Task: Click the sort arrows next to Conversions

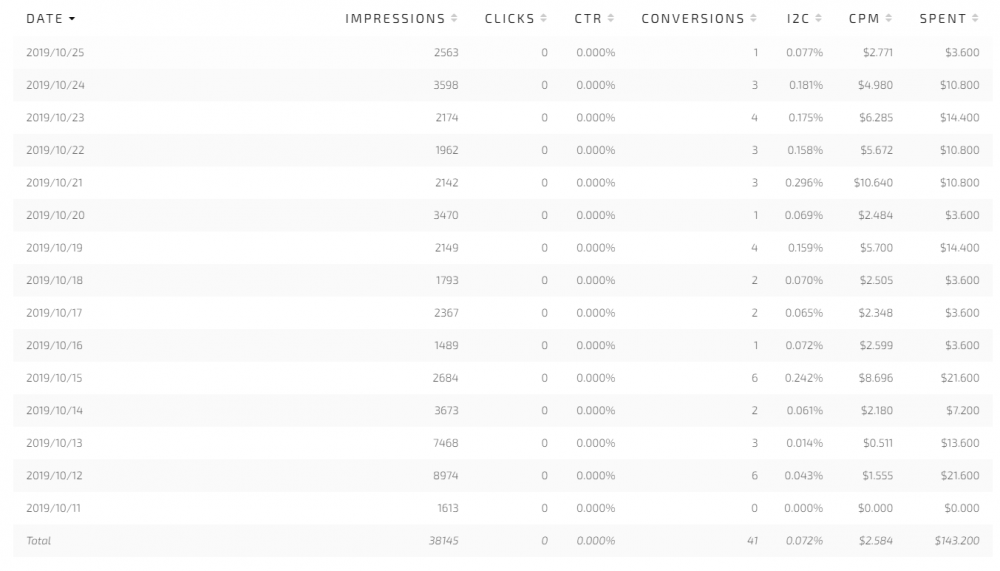Action: [x=753, y=19]
